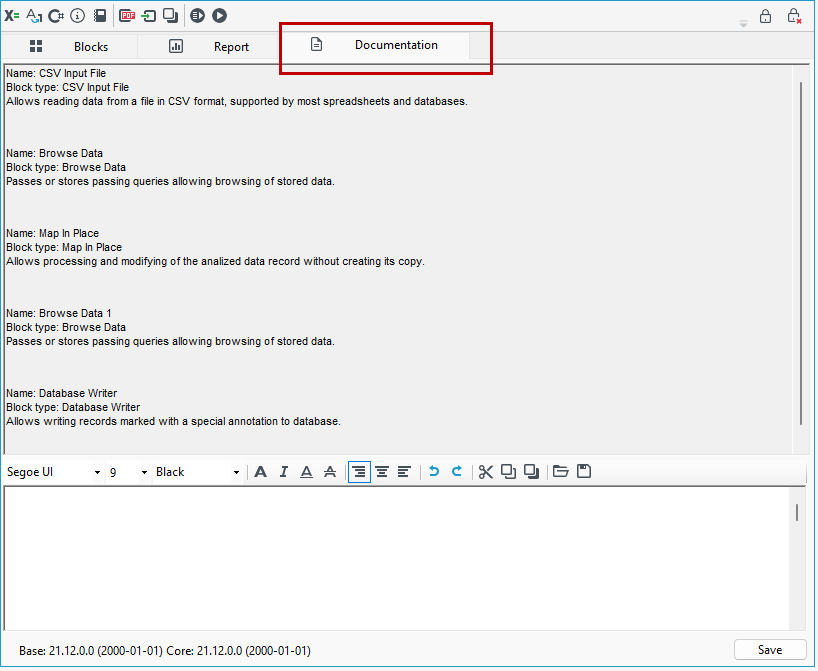Image resolution: width=818 pixels, height=671 pixels.
Task: Click the copy icon in the editor toolbar
Action: [x=508, y=472]
